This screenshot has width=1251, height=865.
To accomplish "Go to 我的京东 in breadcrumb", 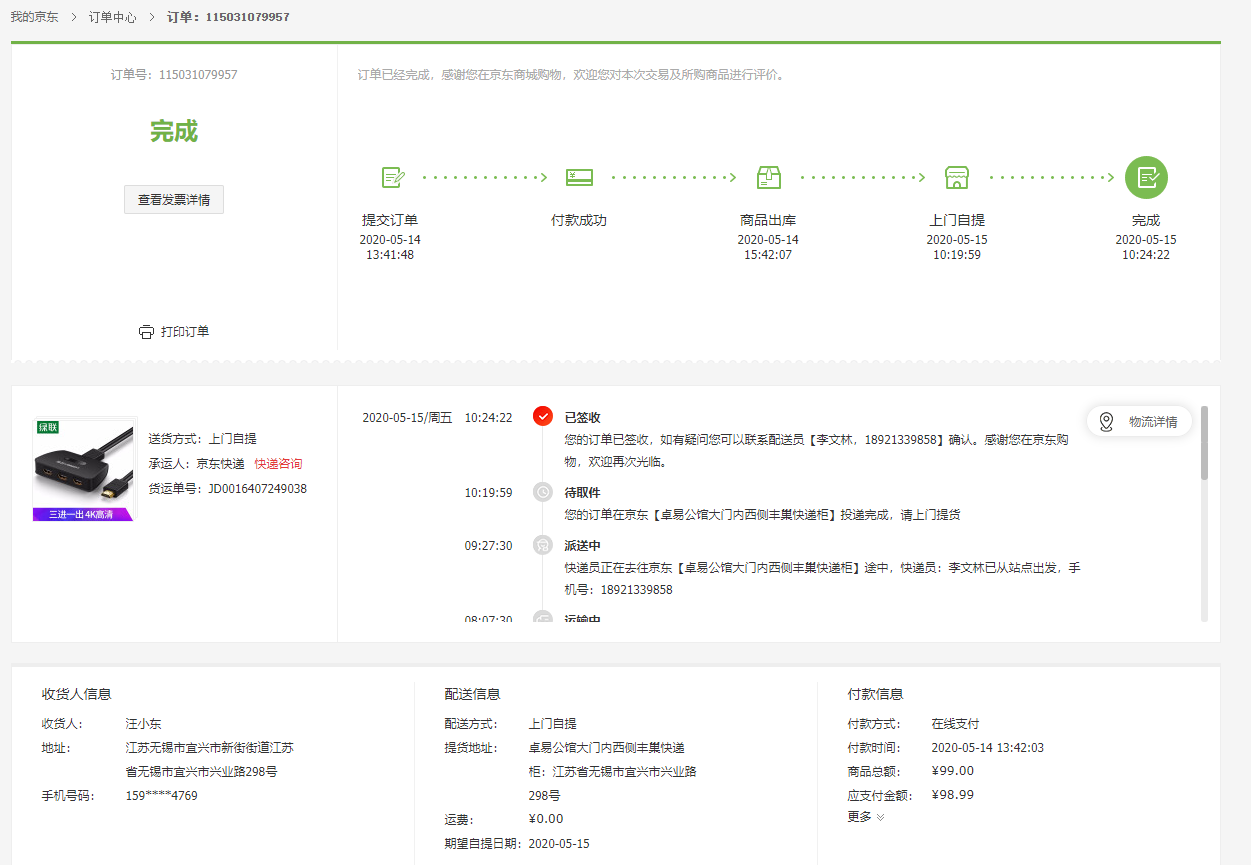I will [x=35, y=18].
